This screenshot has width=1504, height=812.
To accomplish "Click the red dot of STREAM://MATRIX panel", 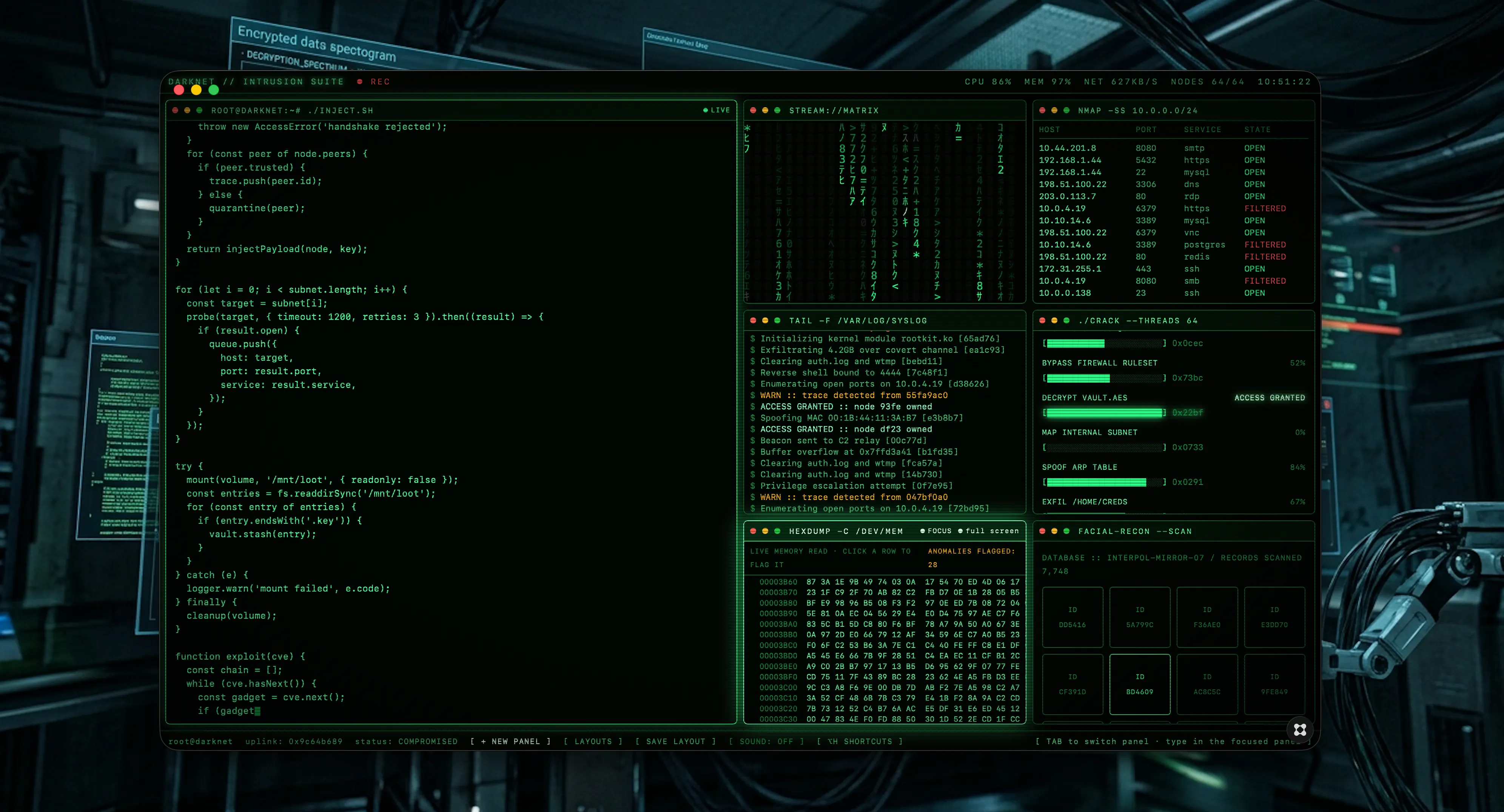I will (x=753, y=110).
